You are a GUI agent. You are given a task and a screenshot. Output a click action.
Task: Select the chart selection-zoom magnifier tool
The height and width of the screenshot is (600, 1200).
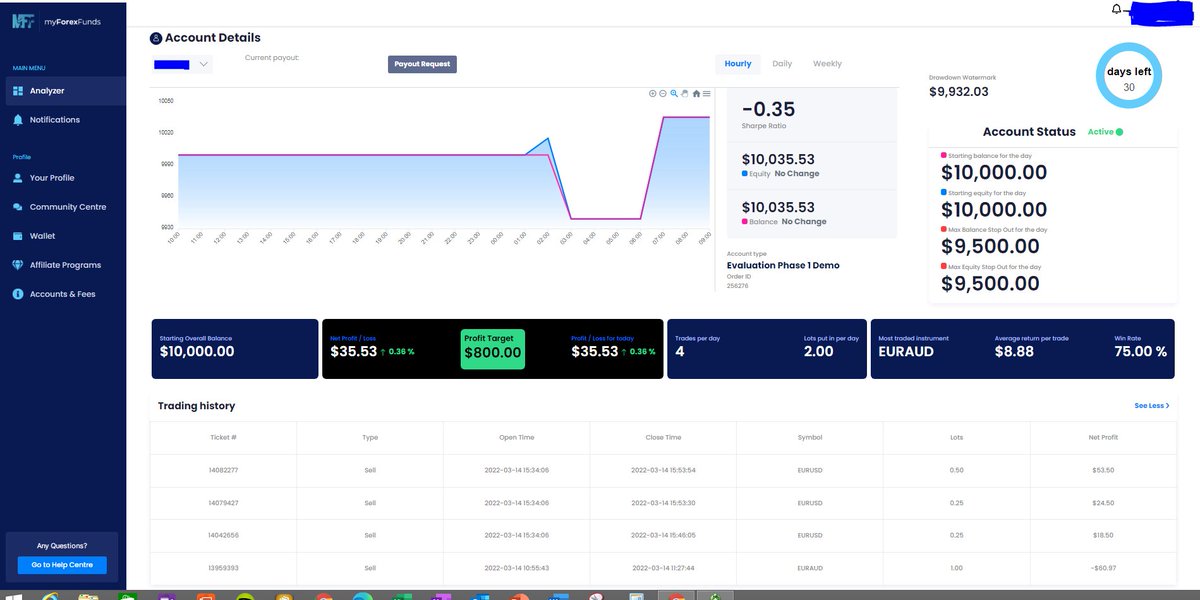[x=674, y=93]
